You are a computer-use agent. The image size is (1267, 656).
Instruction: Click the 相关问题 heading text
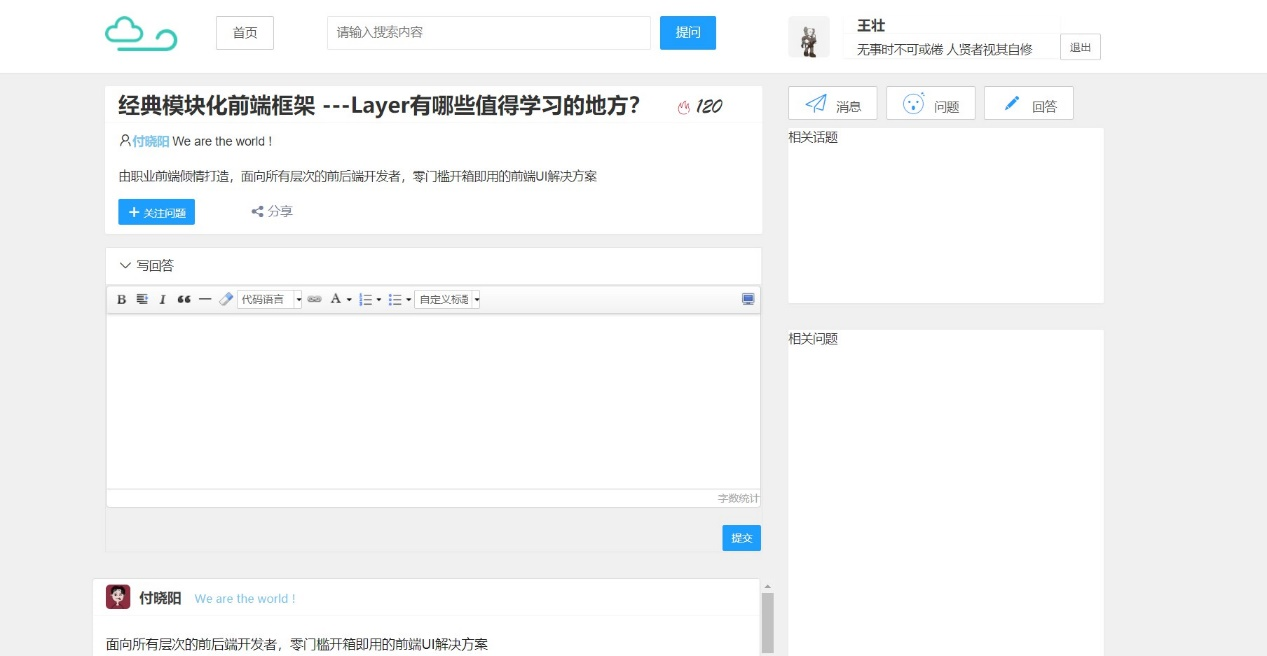pos(813,339)
